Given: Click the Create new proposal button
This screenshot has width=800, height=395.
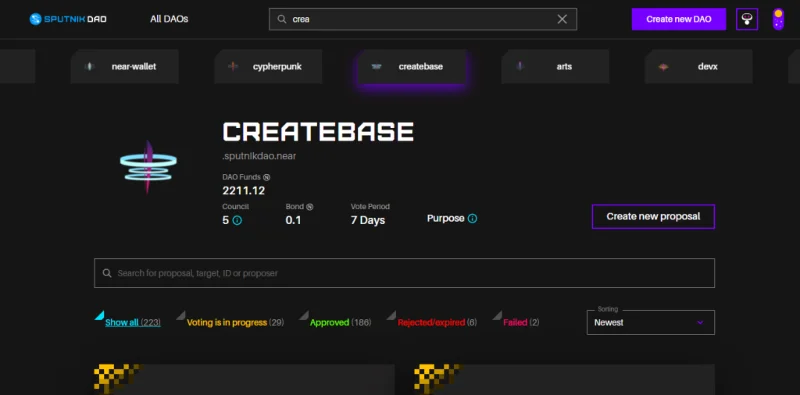Looking at the screenshot, I should point(653,216).
